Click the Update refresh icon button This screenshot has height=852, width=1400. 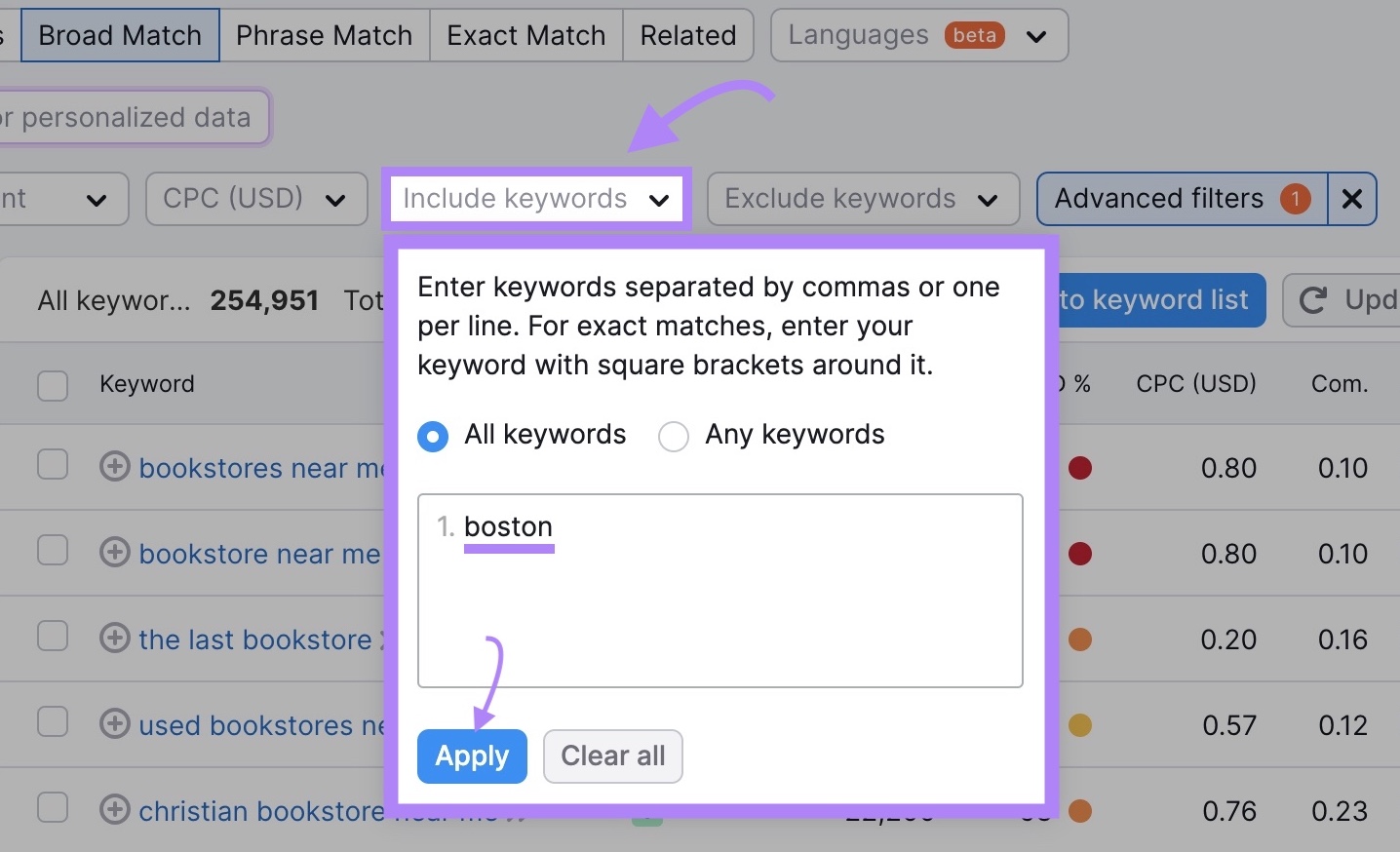pos(1342,300)
